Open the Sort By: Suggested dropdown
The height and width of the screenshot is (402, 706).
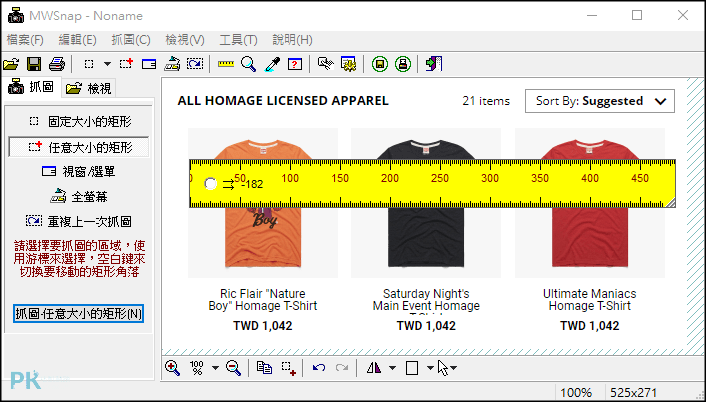[600, 101]
